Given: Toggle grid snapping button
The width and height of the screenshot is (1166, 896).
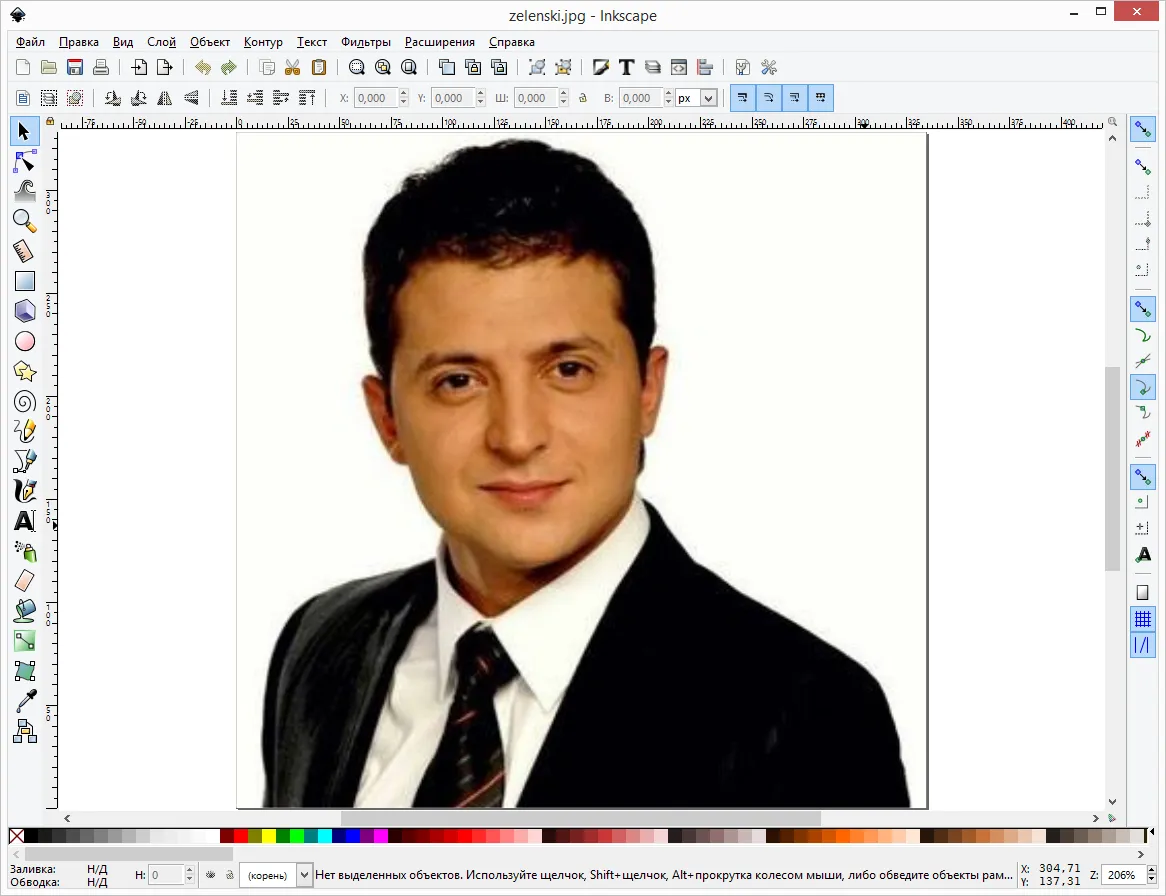Looking at the screenshot, I should click(1143, 619).
